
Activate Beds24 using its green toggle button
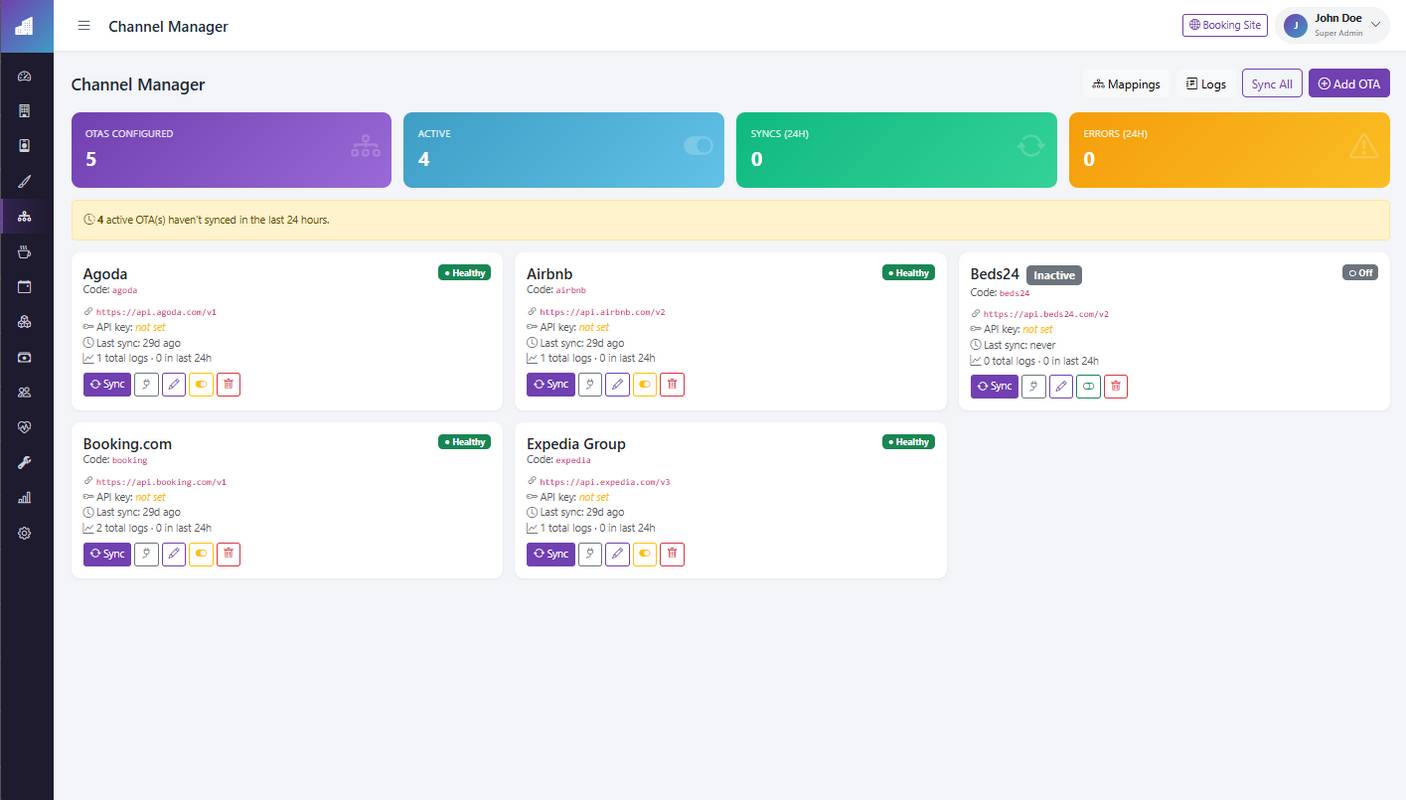tap(1089, 386)
